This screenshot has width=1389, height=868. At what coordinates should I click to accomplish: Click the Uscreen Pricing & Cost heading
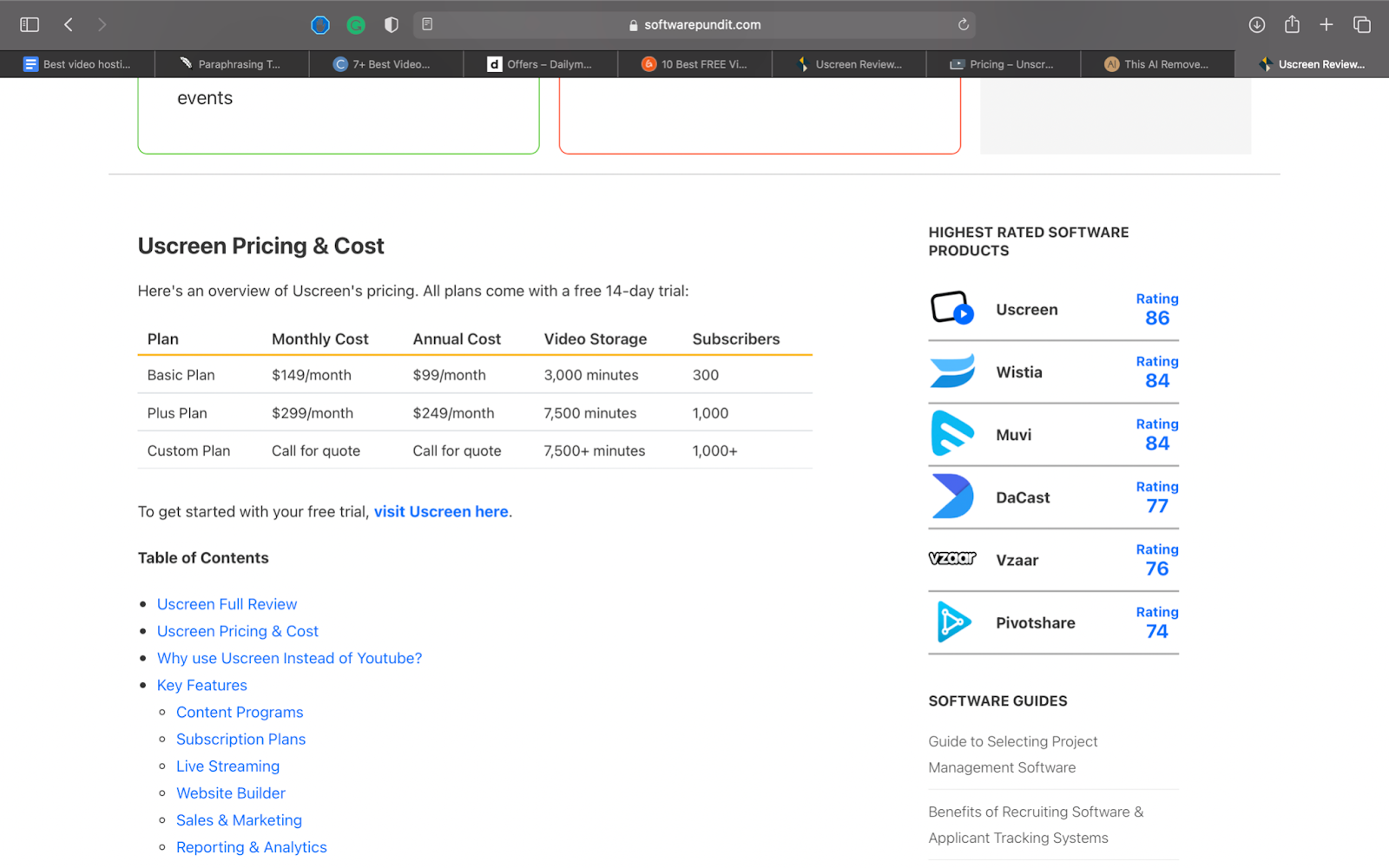pyautogui.click(x=260, y=246)
